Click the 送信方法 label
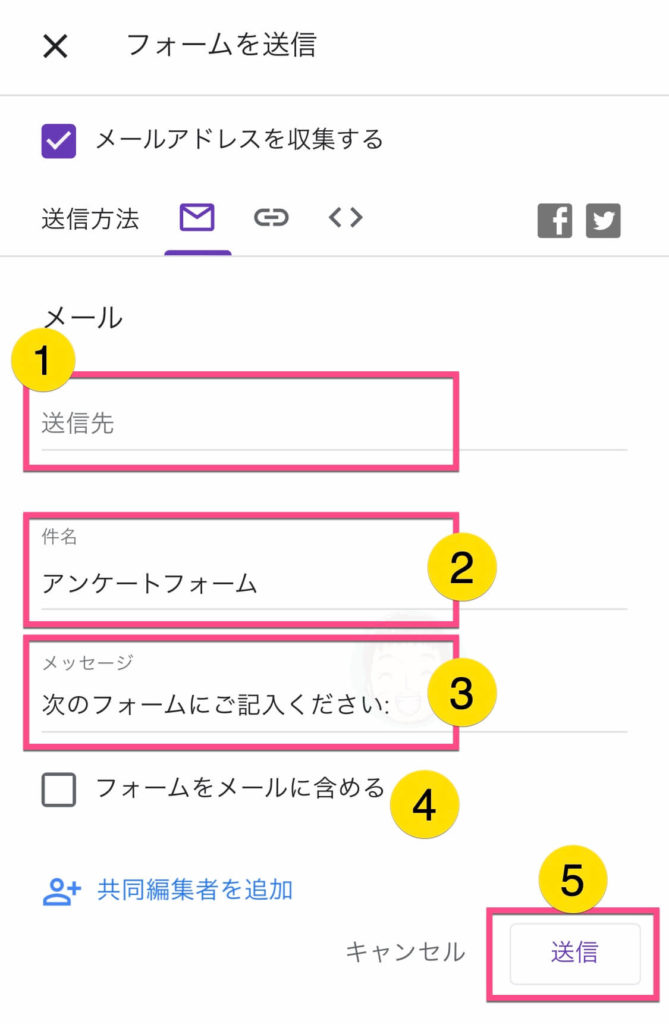 (90, 219)
